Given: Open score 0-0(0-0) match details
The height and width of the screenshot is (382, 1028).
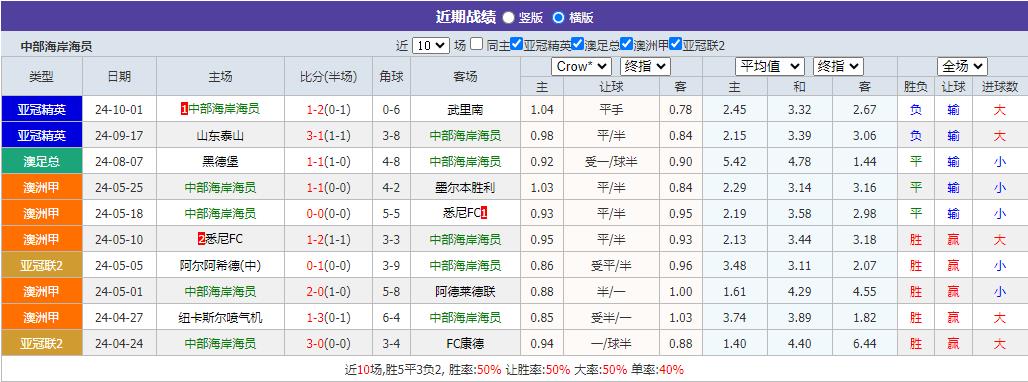Looking at the screenshot, I should point(328,214).
